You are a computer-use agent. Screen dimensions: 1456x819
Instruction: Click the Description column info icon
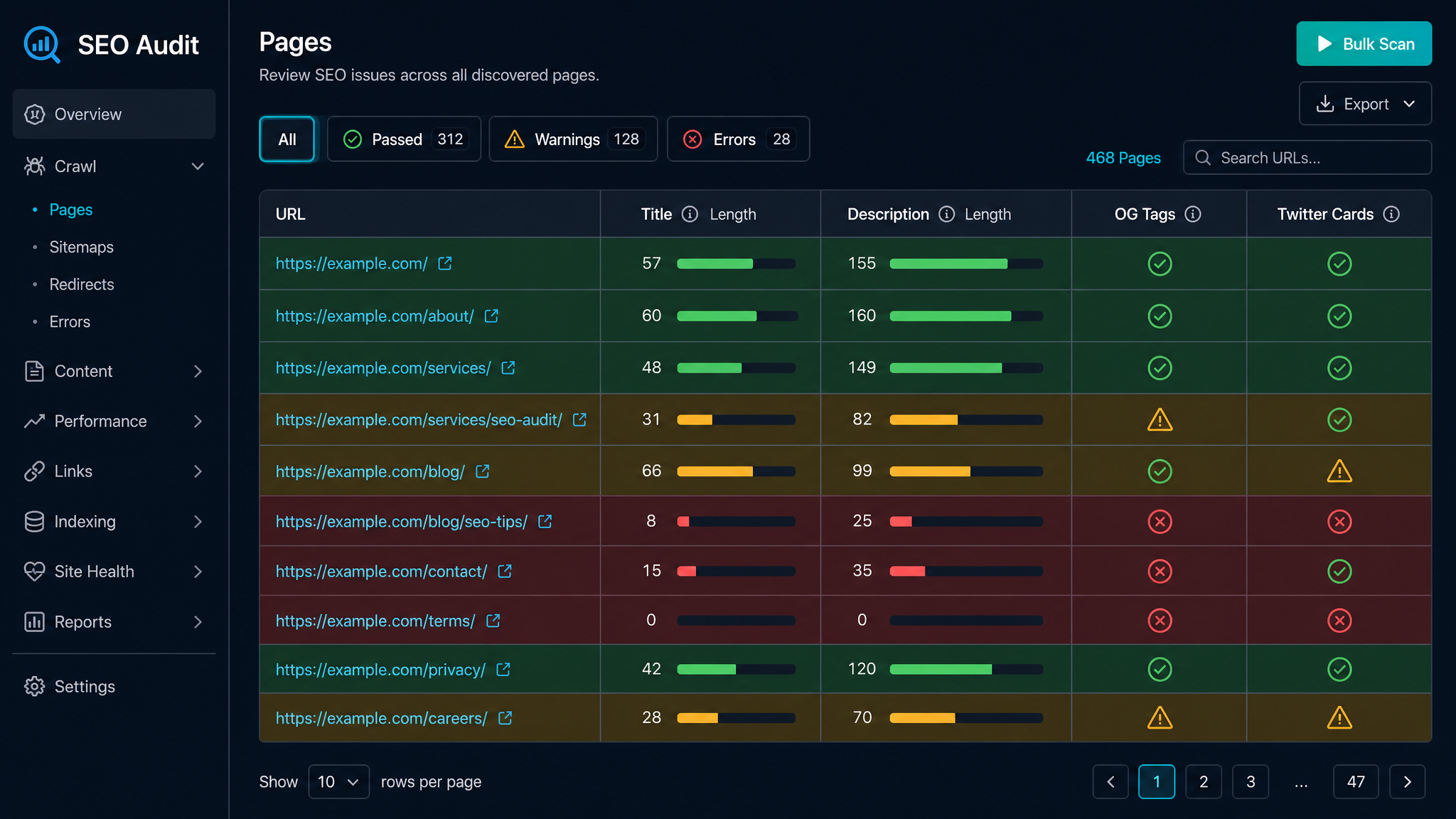(946, 214)
